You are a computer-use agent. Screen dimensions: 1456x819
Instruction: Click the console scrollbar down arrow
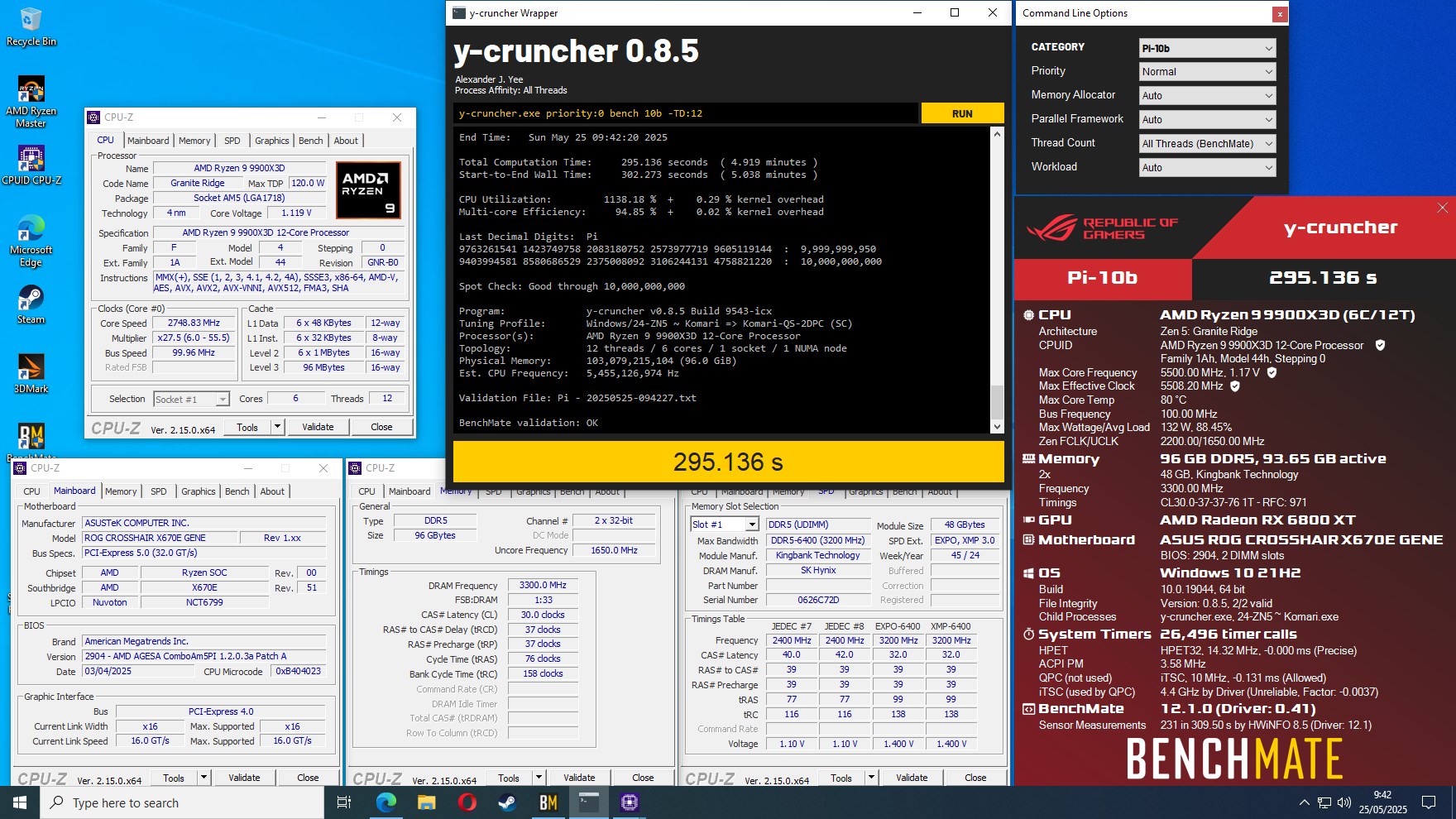997,427
